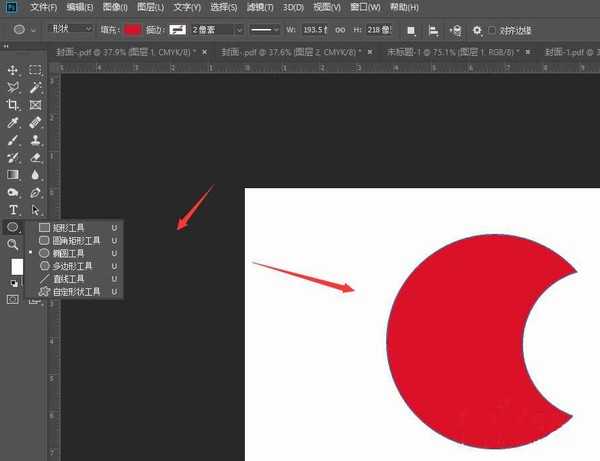Viewport: 600px width, 461px height.
Task: Pick the Eyedropper tool
Action: coord(14,122)
